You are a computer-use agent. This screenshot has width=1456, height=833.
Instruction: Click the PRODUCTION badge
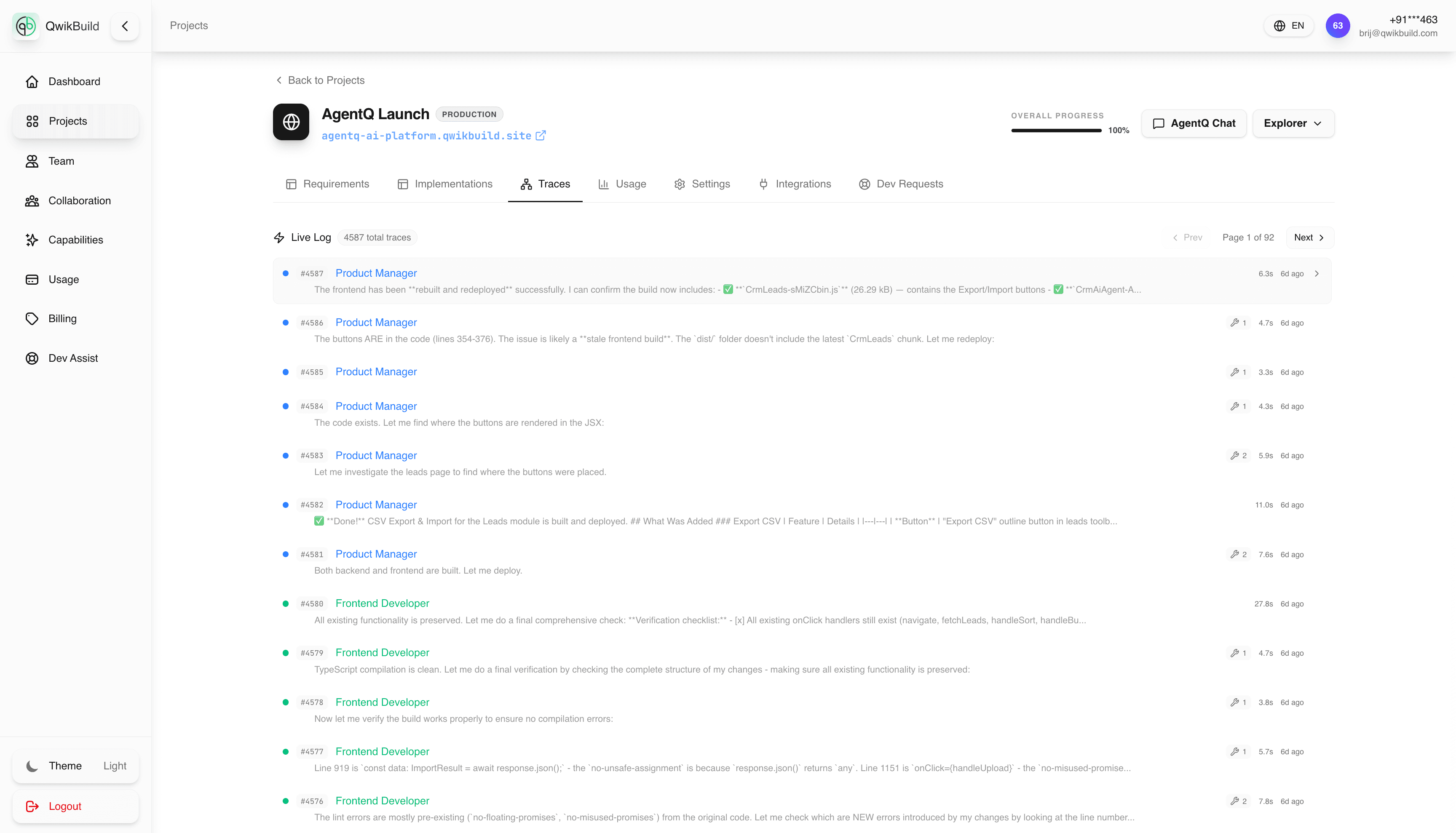[x=469, y=115]
